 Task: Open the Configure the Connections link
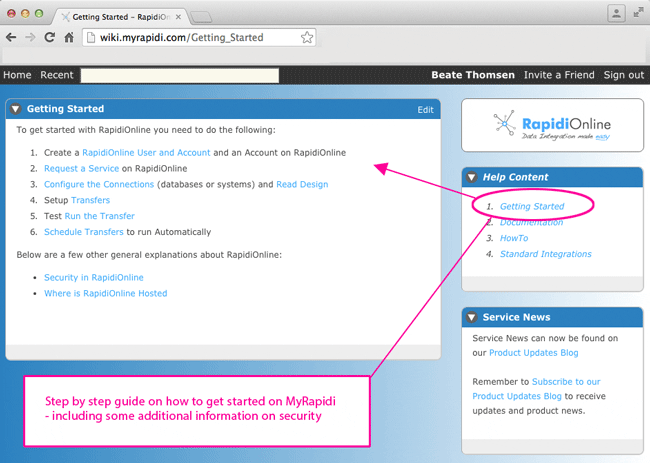pos(99,184)
